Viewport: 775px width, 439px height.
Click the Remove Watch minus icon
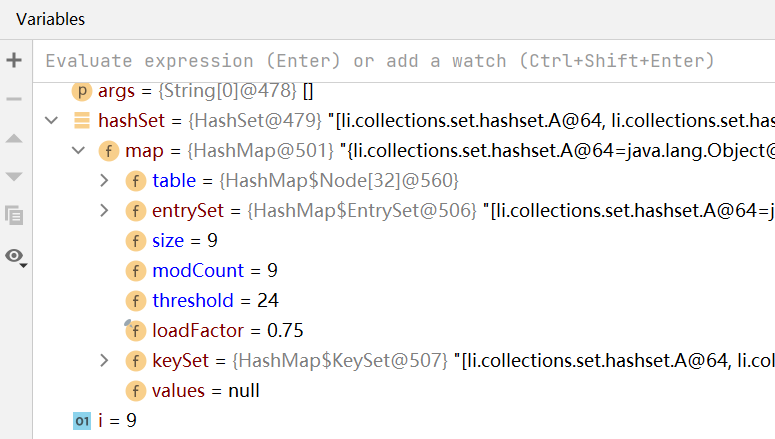[x=14, y=99]
